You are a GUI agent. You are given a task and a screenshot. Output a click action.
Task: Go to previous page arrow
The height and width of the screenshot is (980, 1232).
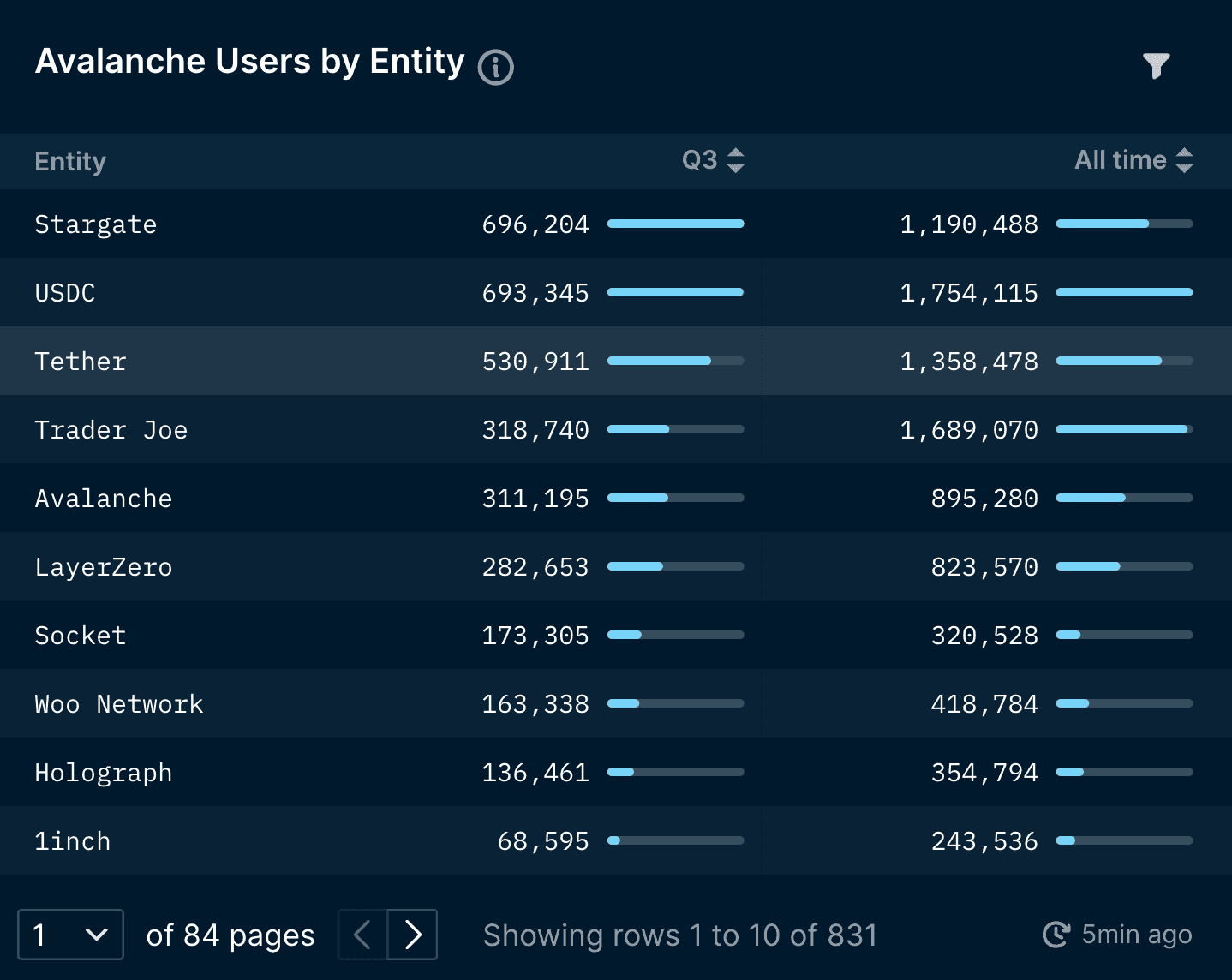pos(362,935)
